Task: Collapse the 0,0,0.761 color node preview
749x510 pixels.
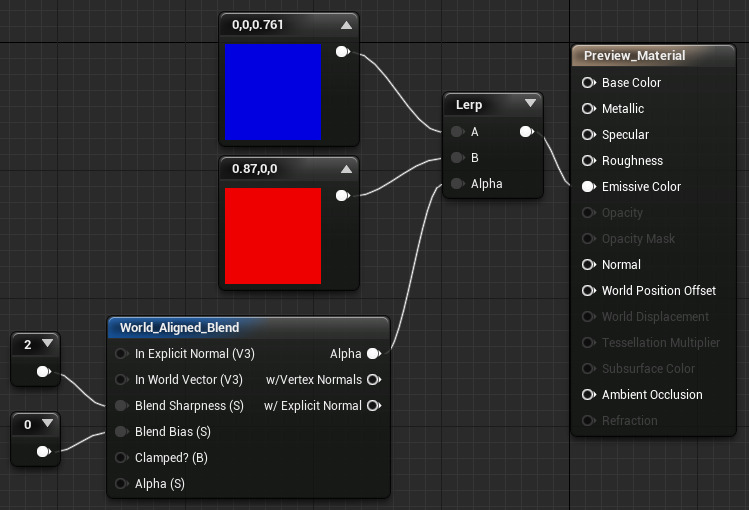Action: coord(346,25)
